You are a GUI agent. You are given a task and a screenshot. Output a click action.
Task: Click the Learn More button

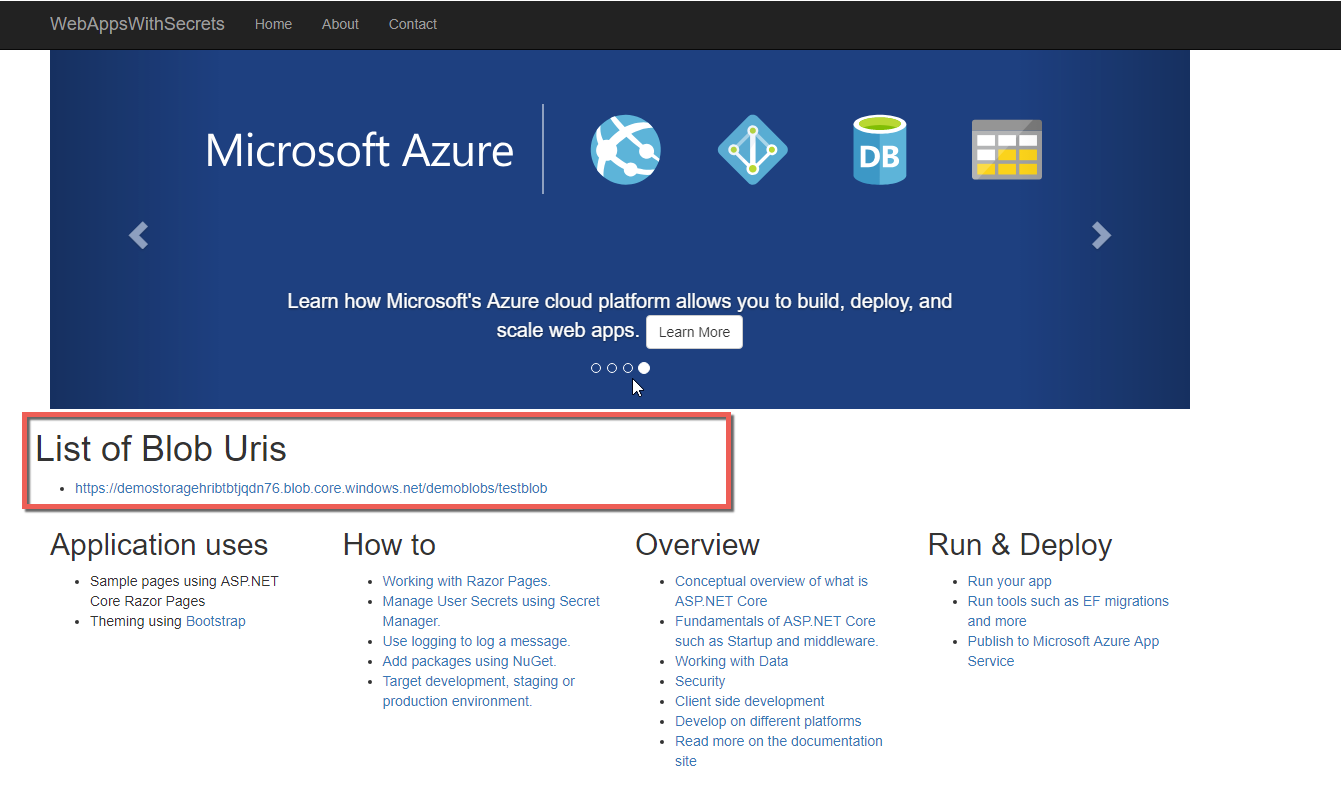coord(694,332)
